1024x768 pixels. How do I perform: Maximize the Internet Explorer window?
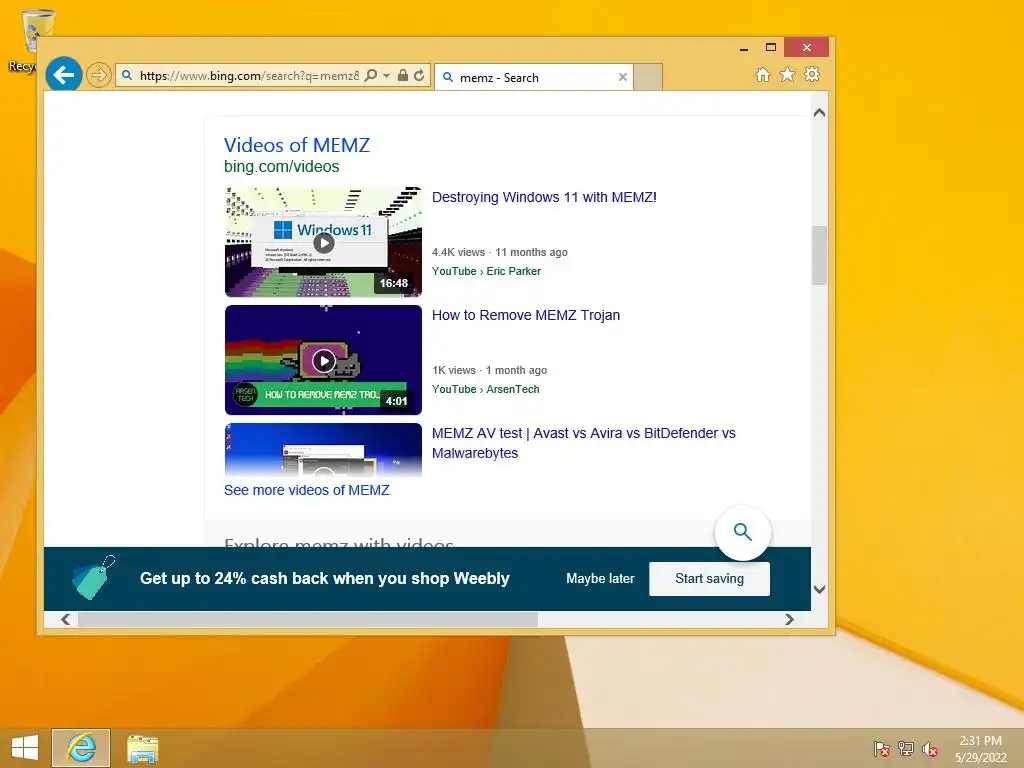pyautogui.click(x=771, y=47)
